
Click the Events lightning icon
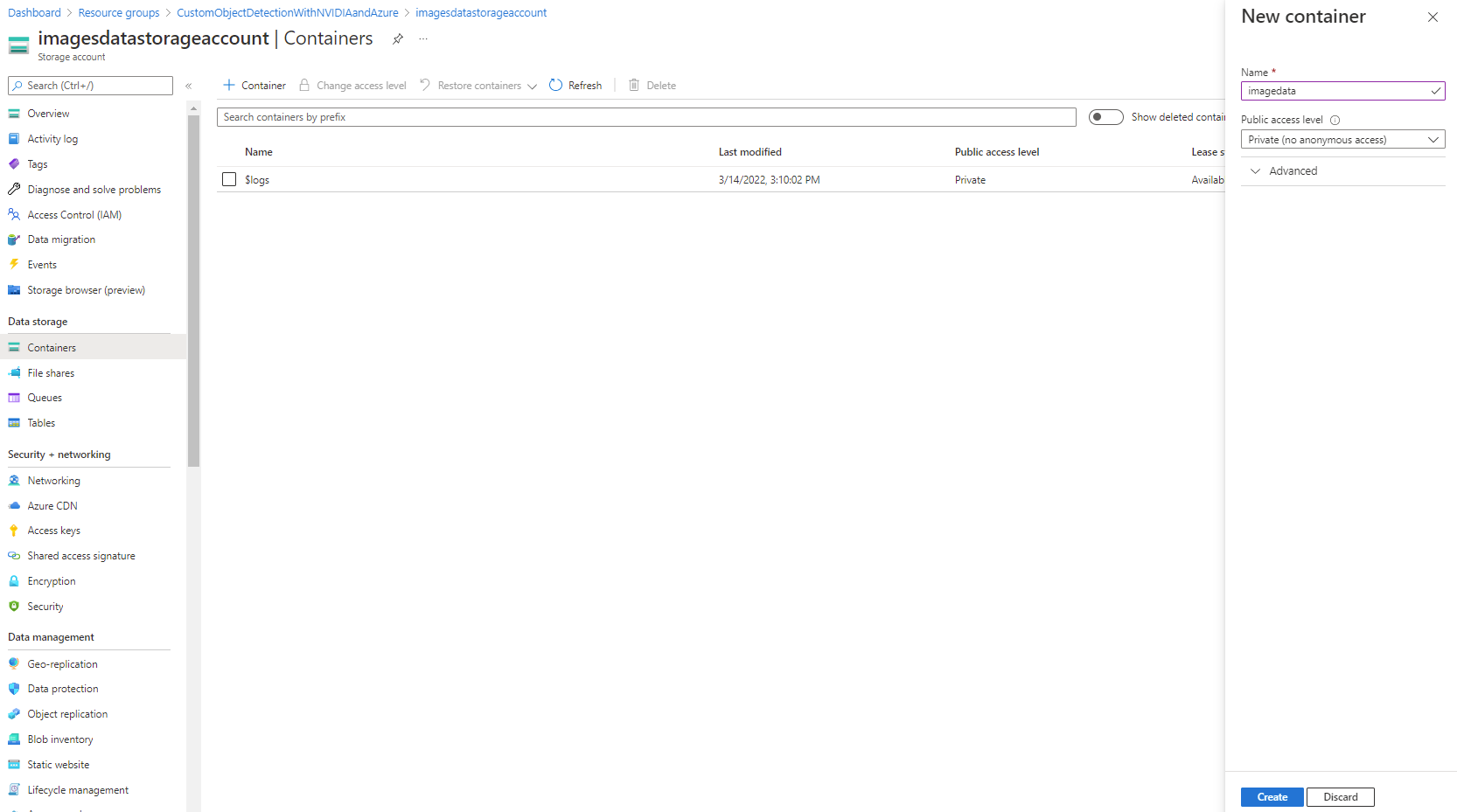point(14,265)
